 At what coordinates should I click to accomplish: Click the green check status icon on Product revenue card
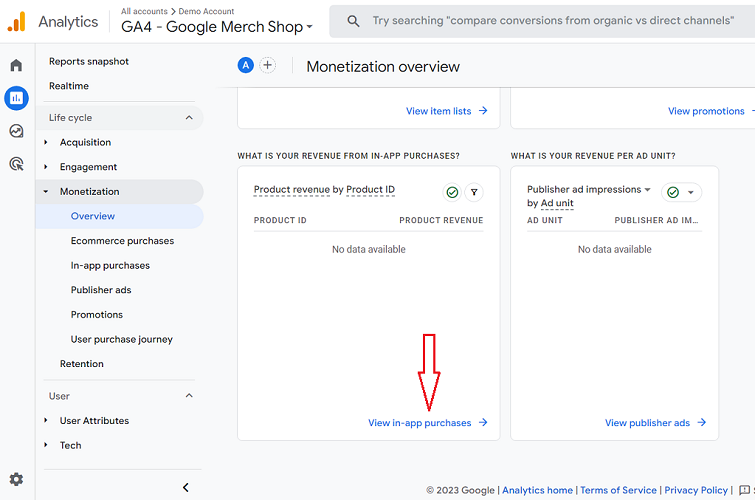click(452, 192)
